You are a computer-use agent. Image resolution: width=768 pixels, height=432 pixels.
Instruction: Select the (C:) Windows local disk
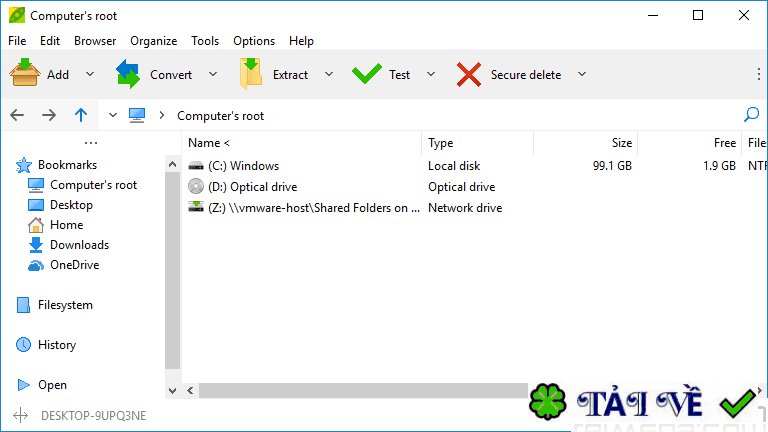coord(244,166)
